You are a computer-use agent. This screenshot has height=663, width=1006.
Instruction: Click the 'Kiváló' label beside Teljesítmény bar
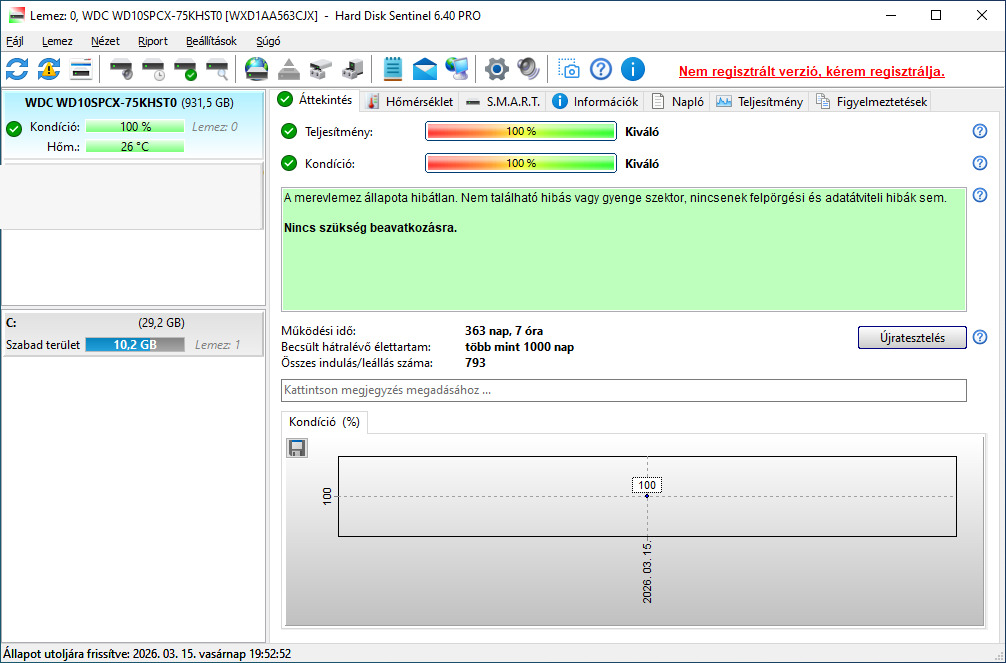[x=642, y=132]
